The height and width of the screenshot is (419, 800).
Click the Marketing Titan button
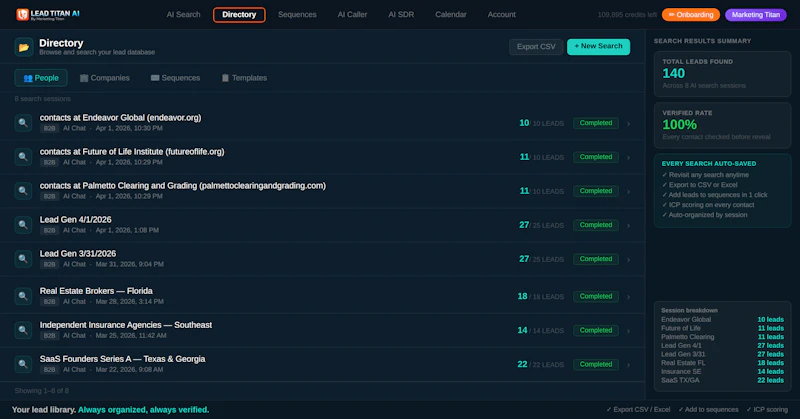click(x=756, y=15)
